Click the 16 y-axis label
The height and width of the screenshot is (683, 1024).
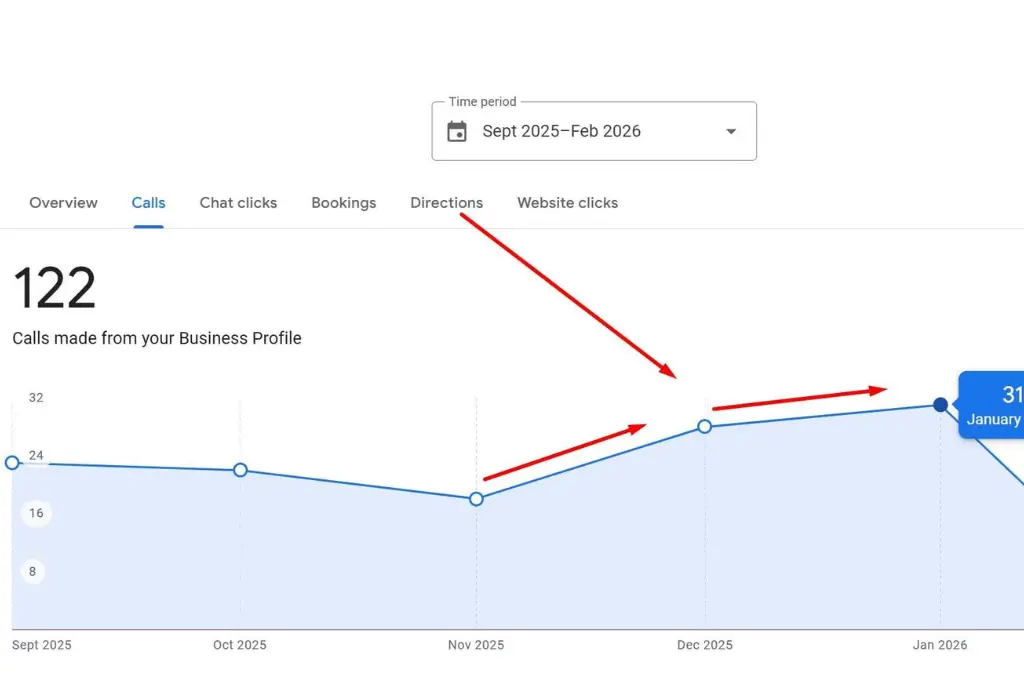click(x=36, y=513)
